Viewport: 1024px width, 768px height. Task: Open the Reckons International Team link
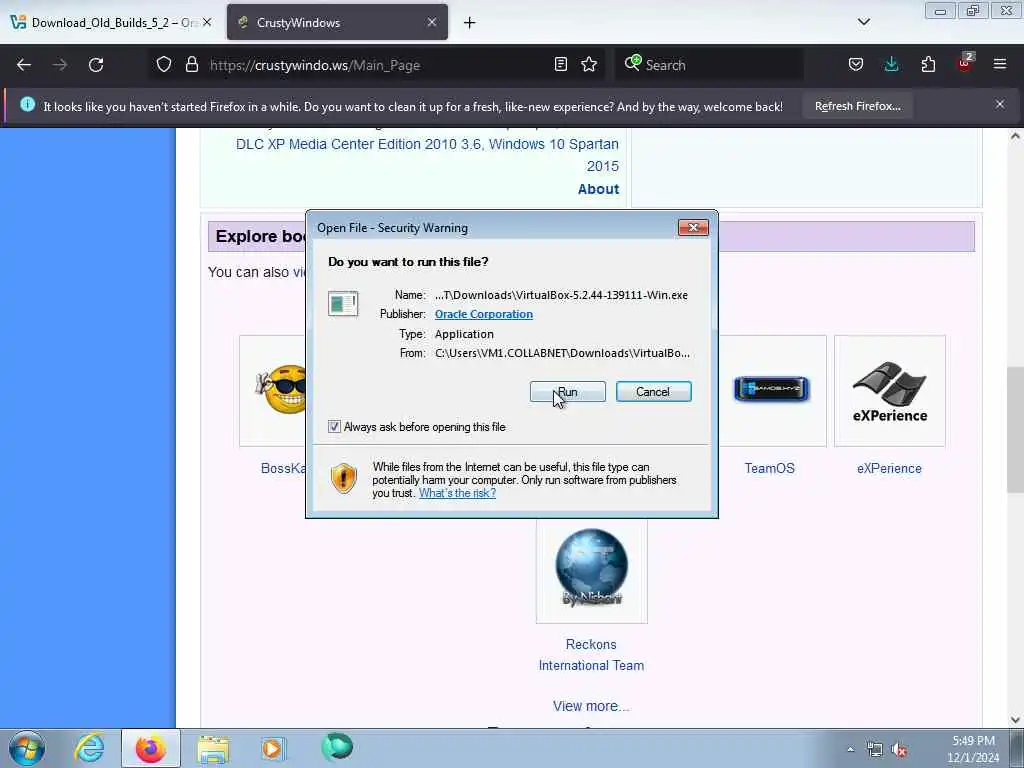pos(591,655)
